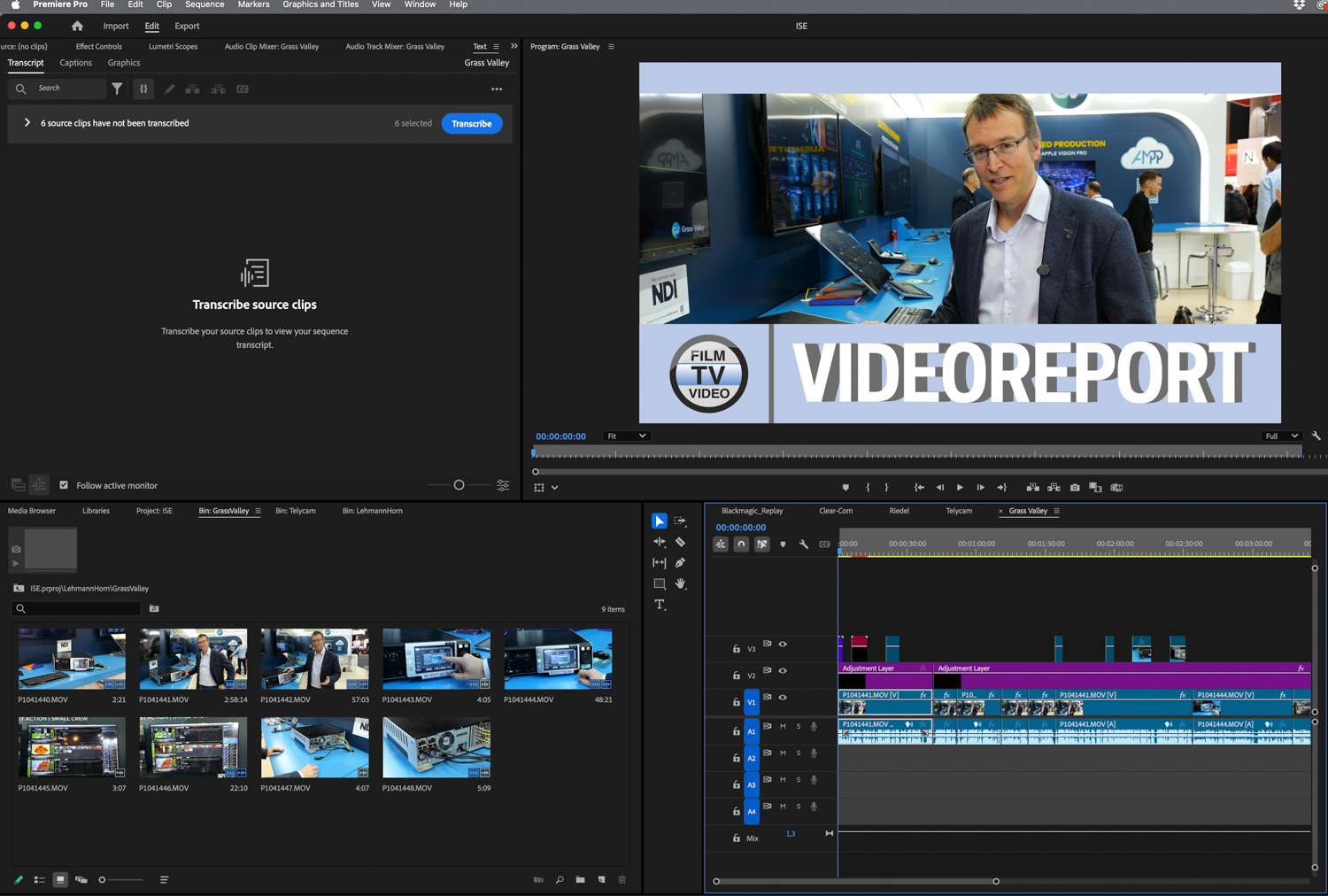
Task: Click Mark Out bracket in Program monitor
Action: click(x=886, y=488)
